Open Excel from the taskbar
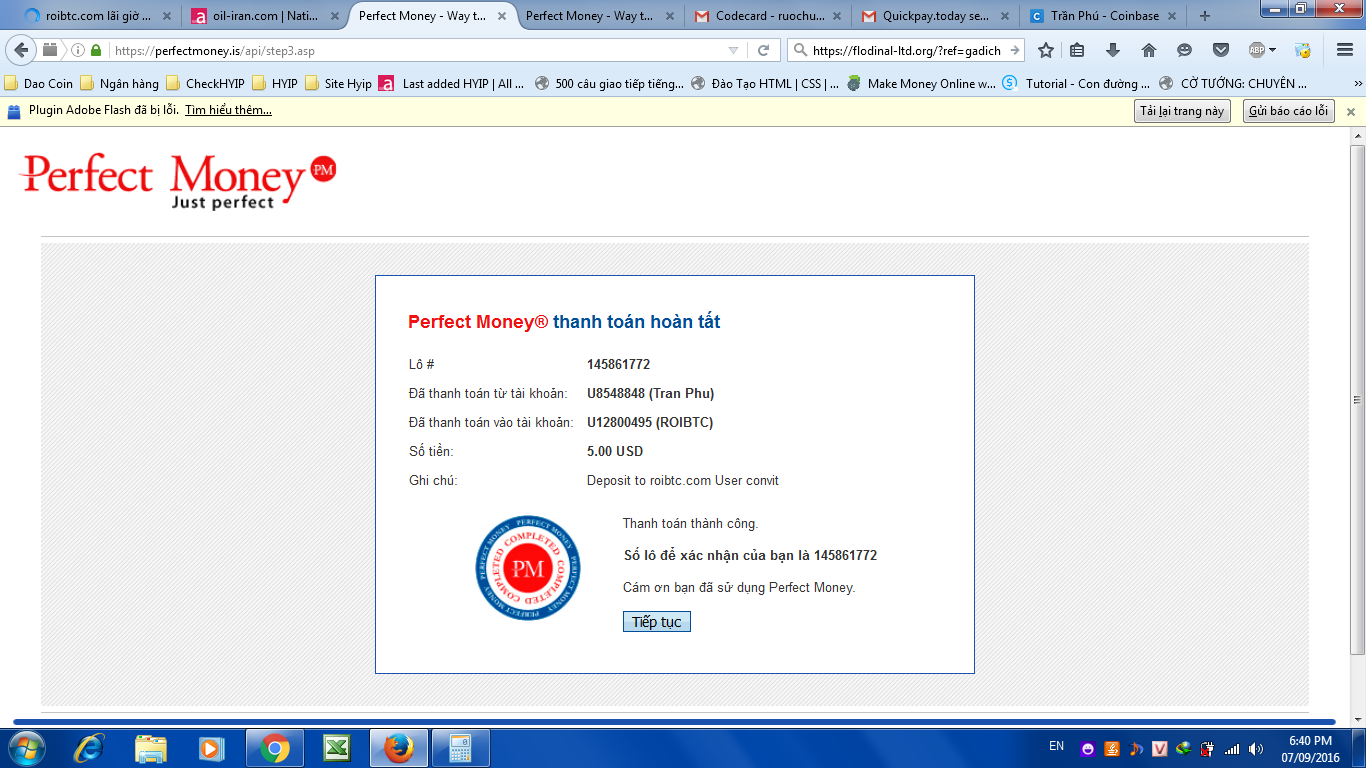 point(336,748)
